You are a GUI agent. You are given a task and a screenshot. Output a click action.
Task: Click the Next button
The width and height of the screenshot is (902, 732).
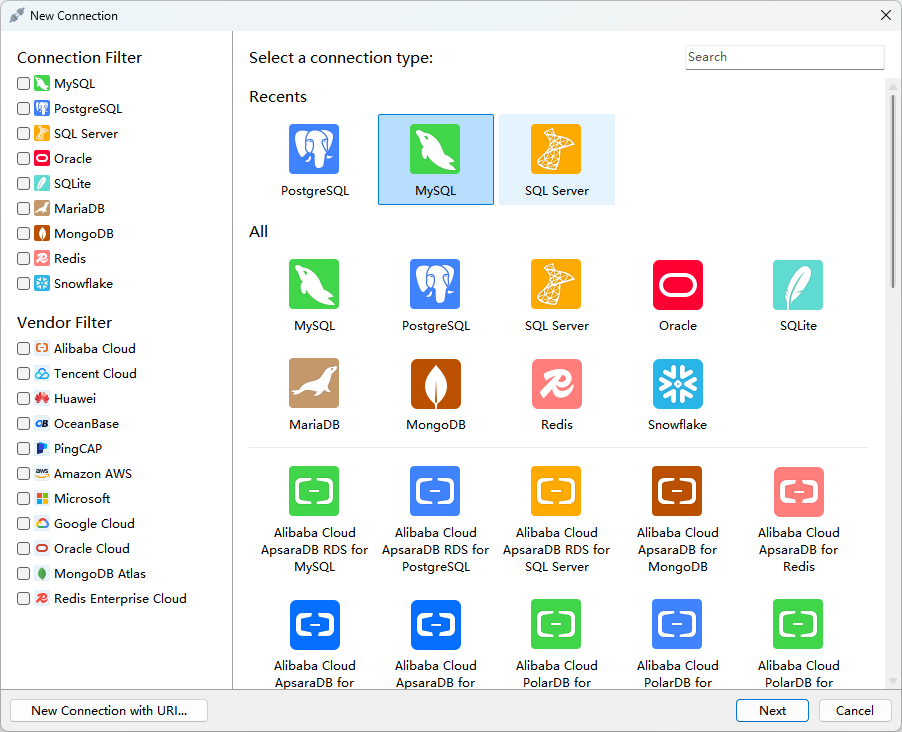point(772,711)
